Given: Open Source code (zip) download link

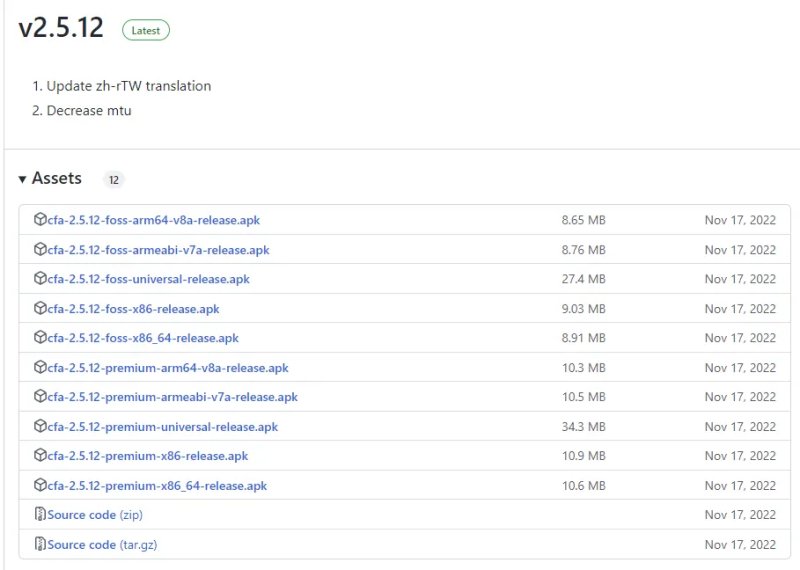Looking at the screenshot, I should coord(95,515).
